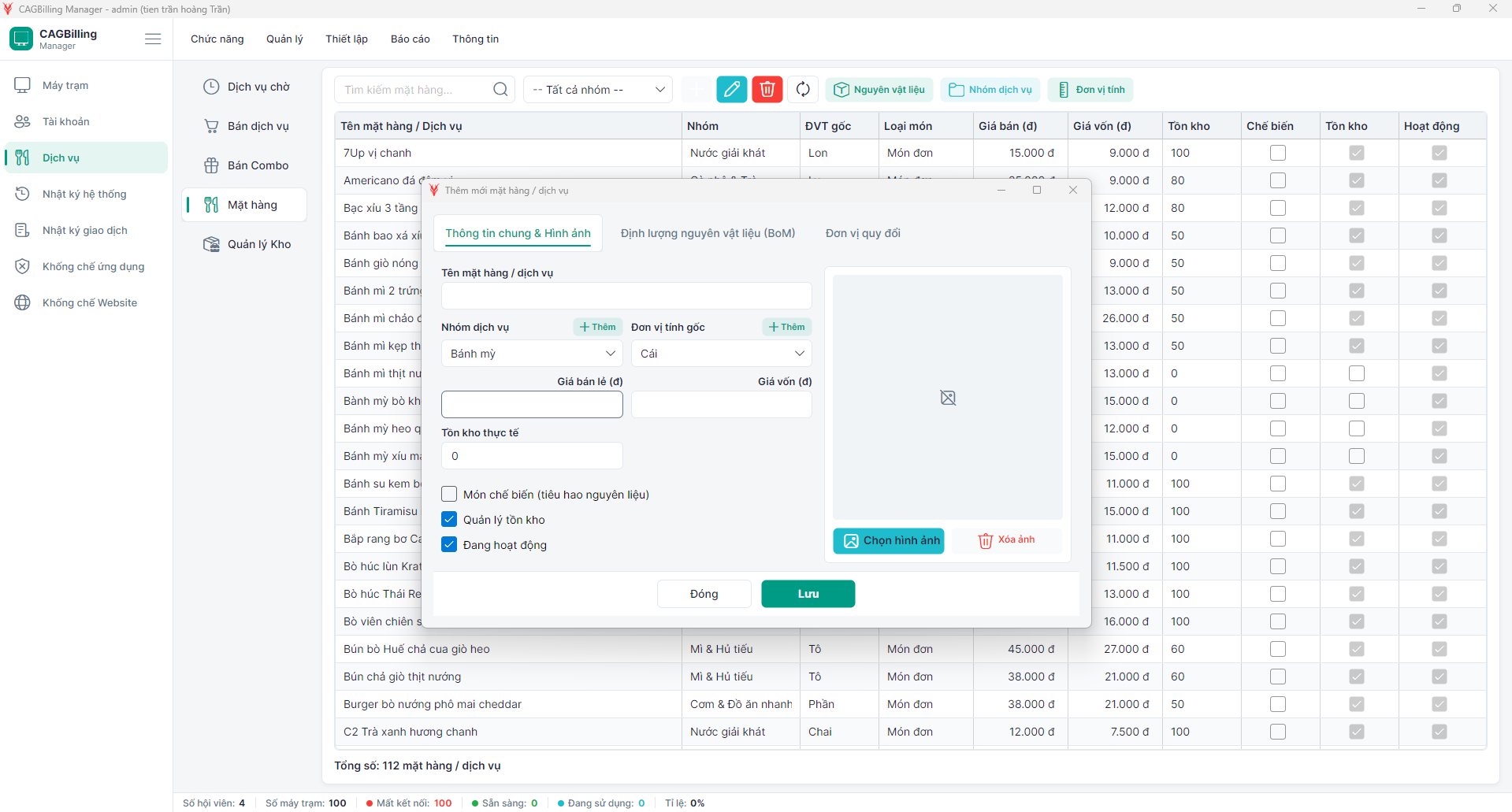1512x812 pixels.
Task: Open Bán Combo section
Action: coord(244,165)
